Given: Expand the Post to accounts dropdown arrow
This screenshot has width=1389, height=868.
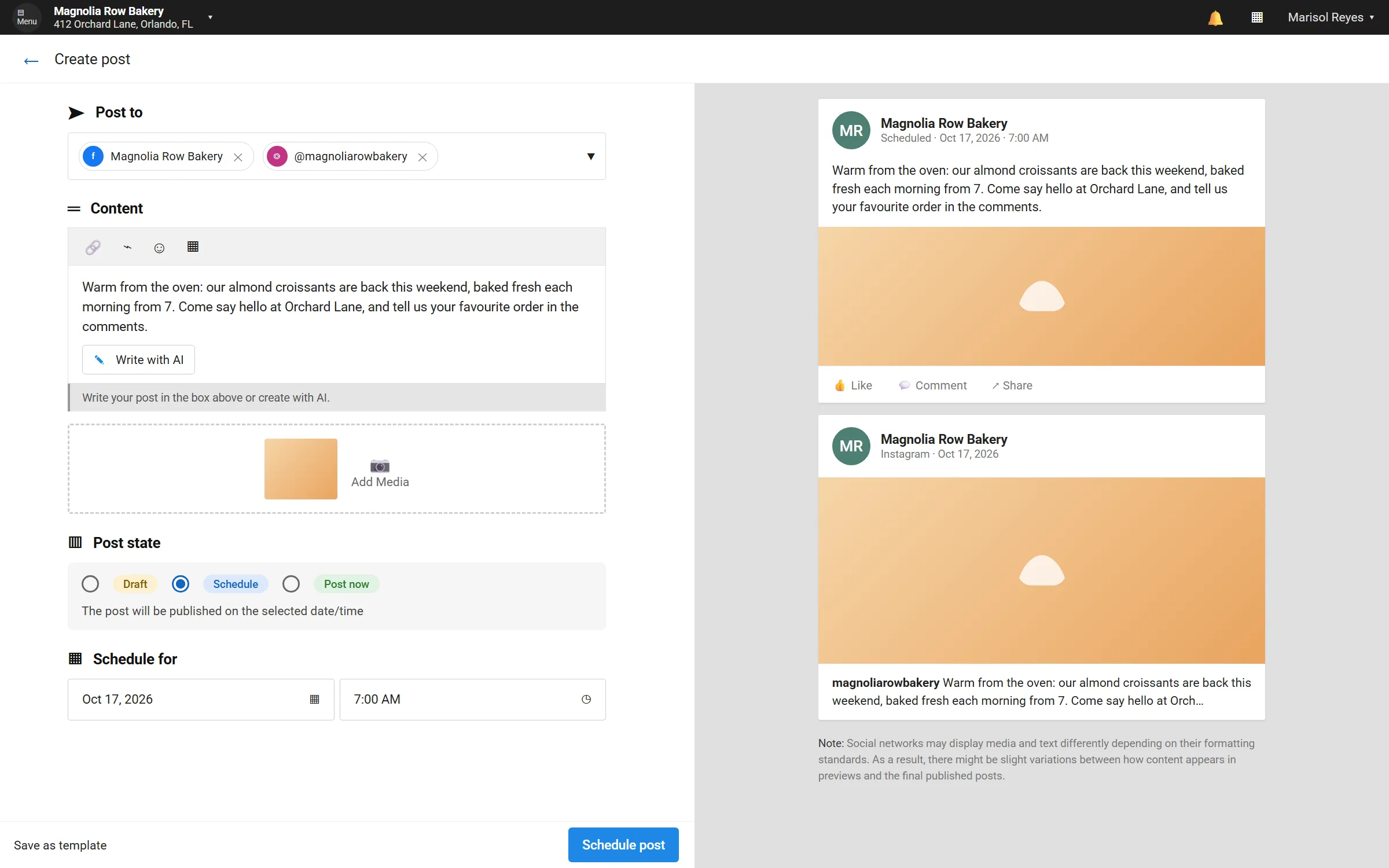Looking at the screenshot, I should [591, 156].
